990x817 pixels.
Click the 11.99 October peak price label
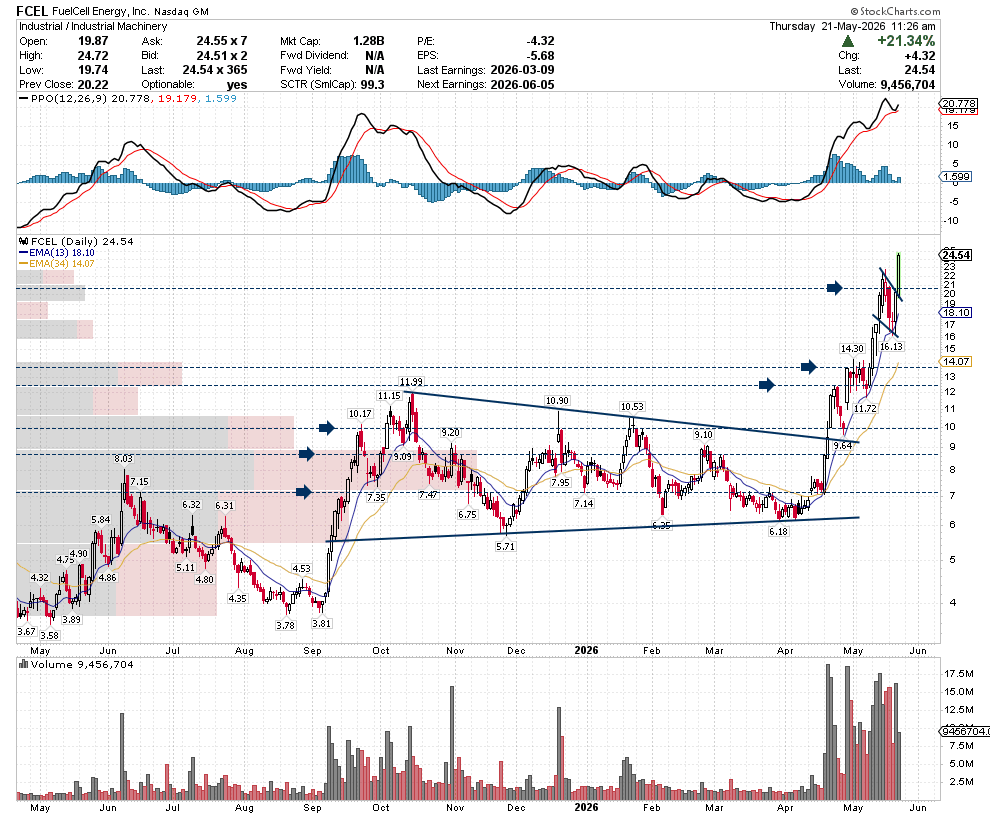[x=411, y=381]
